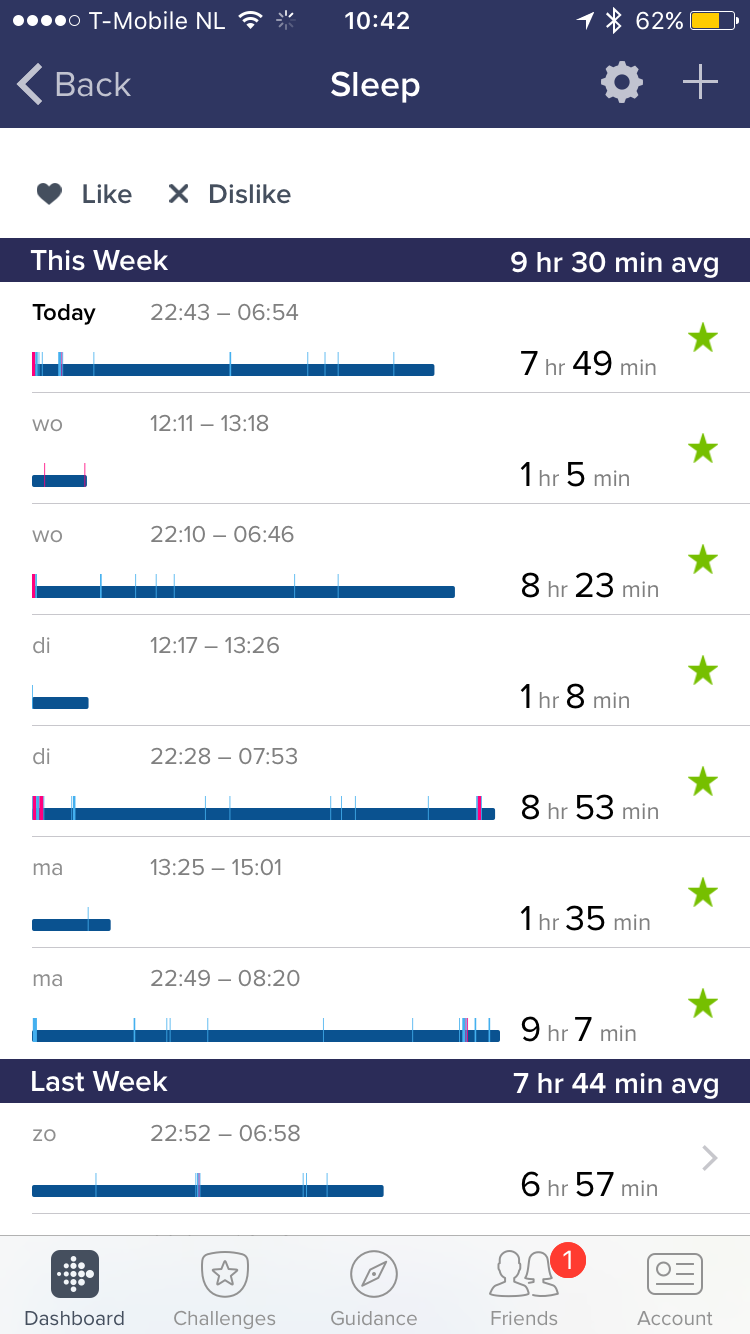Open the Guidance compass icon
Image resolution: width=750 pixels, height=1334 pixels.
(374, 1275)
